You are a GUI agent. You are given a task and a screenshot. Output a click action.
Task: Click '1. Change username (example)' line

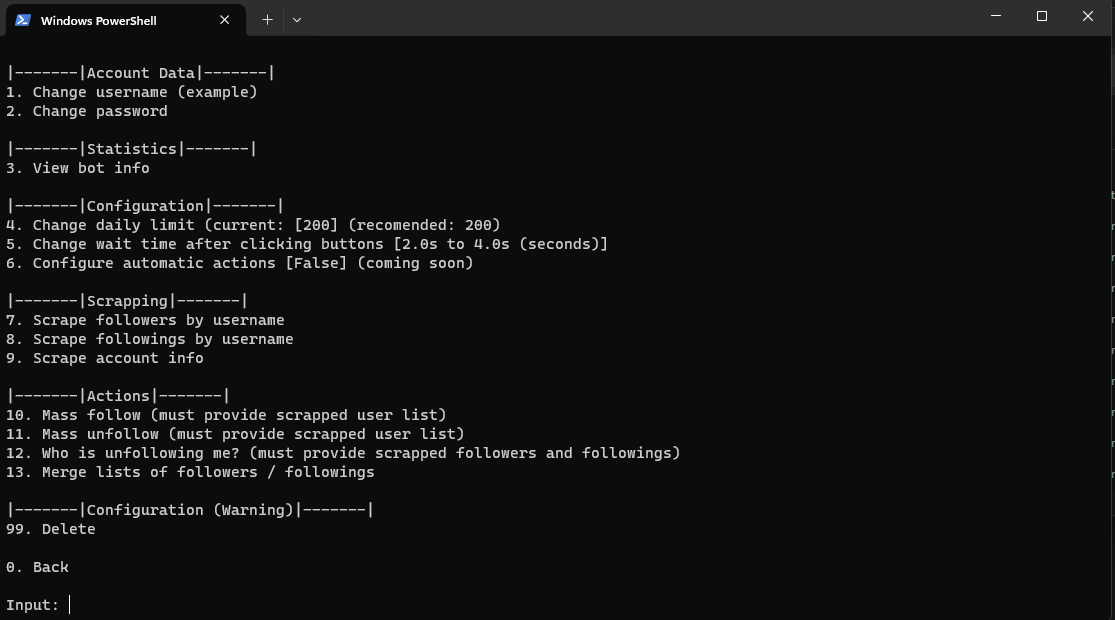[x=132, y=92]
